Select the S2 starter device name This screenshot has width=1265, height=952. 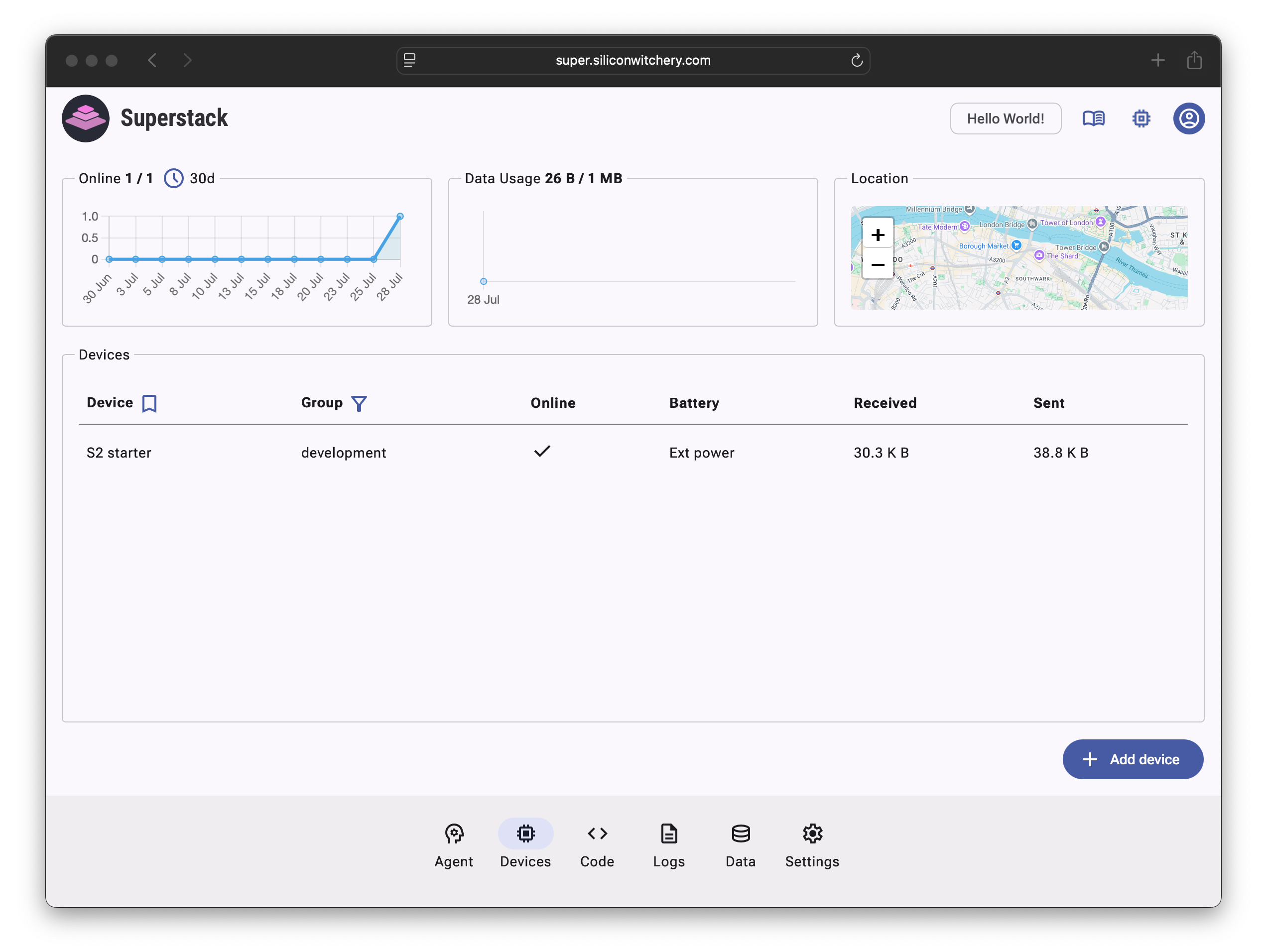pyautogui.click(x=119, y=453)
